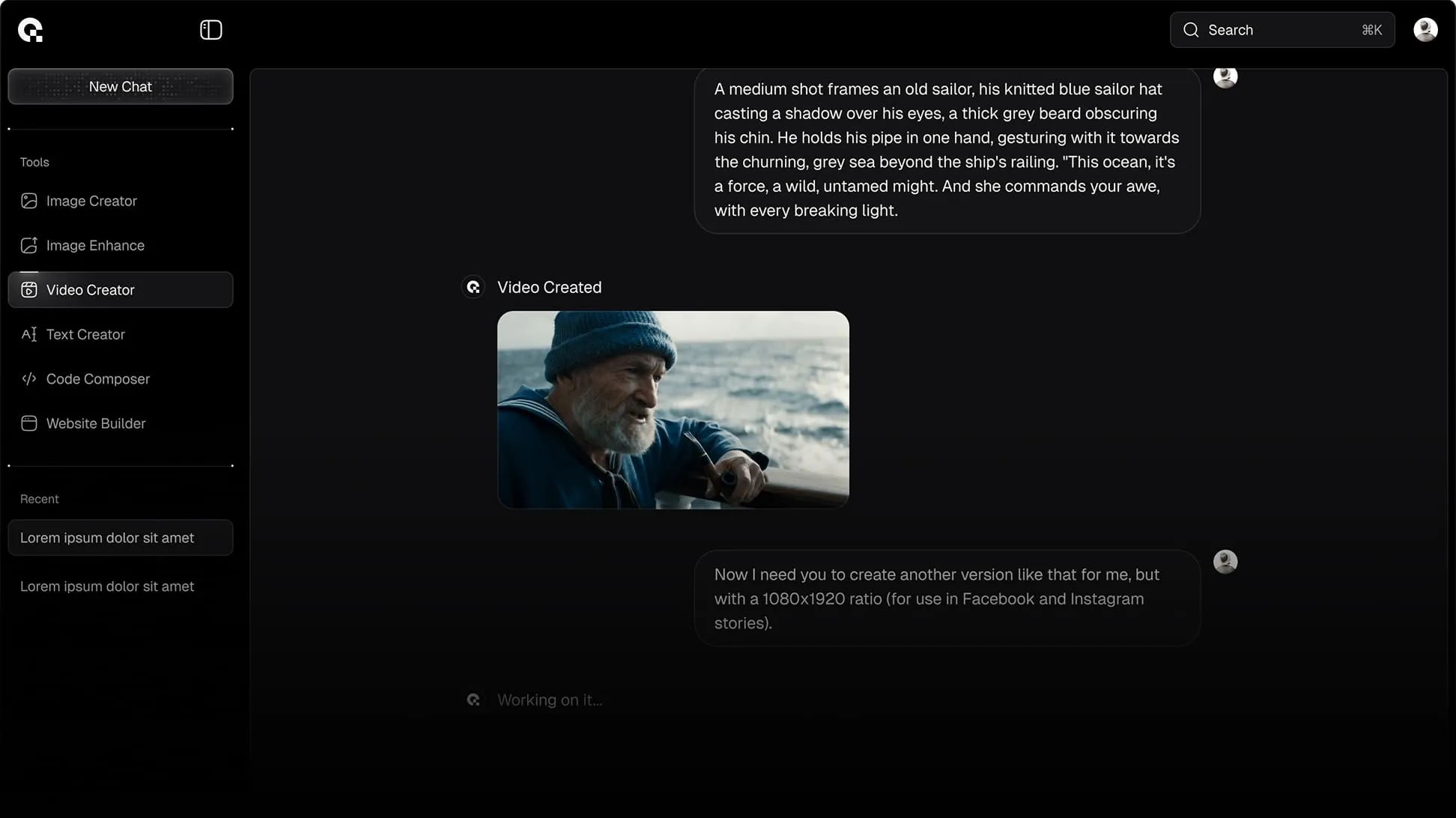
Task: Click the assistant icon next to Working on it
Action: (473, 699)
